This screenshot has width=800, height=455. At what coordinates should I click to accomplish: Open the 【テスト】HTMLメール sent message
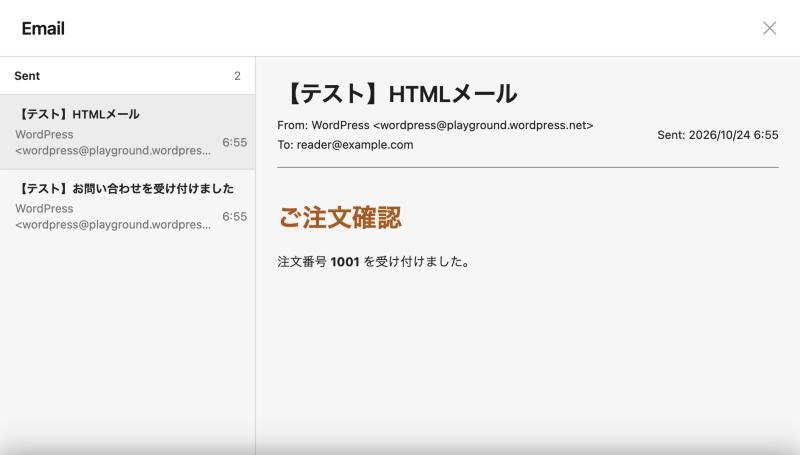tap(128, 132)
